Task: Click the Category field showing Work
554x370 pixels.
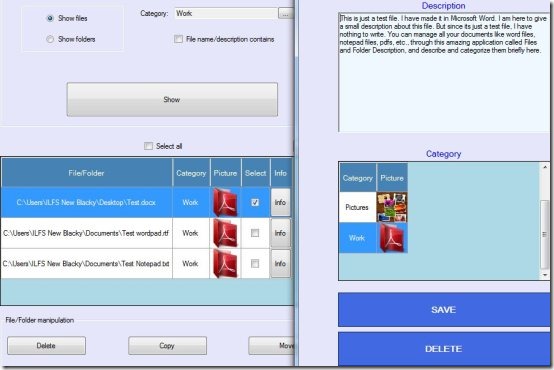Action: (226, 13)
